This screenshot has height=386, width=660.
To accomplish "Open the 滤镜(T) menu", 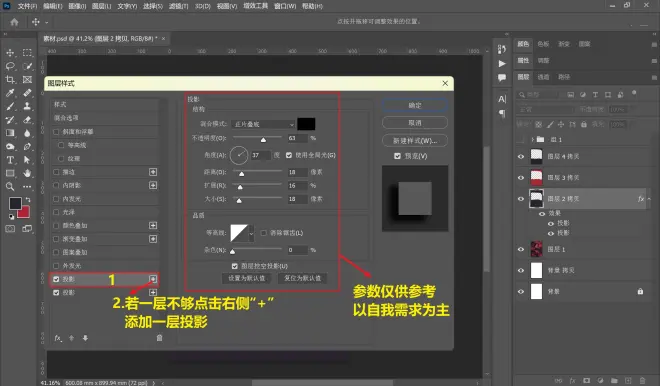I will [178, 6].
